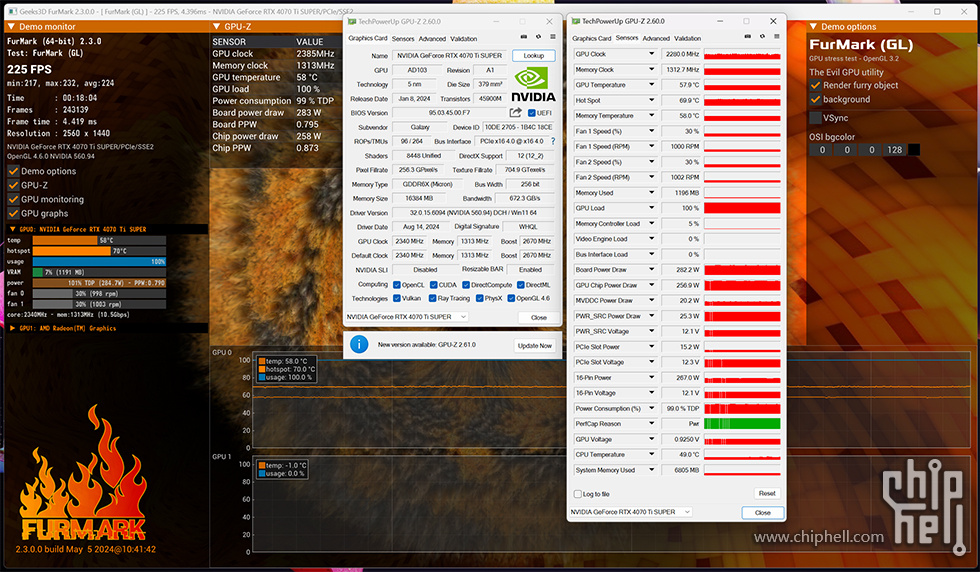The width and height of the screenshot is (980, 572).
Task: Switch to Sensors tab in left GPU-Z window
Action: pos(403,39)
